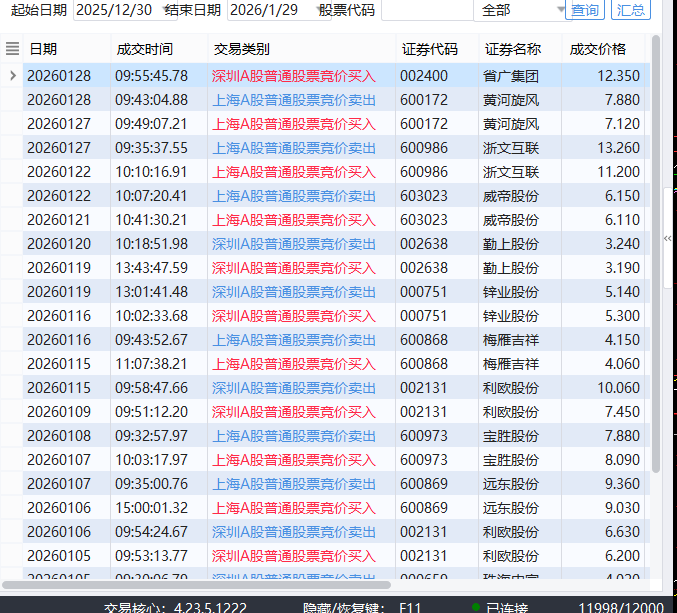This screenshot has height=613, width=677.
Task: Select price cell 6.630 for 利欧股份
Action: pyautogui.click(x=604, y=531)
